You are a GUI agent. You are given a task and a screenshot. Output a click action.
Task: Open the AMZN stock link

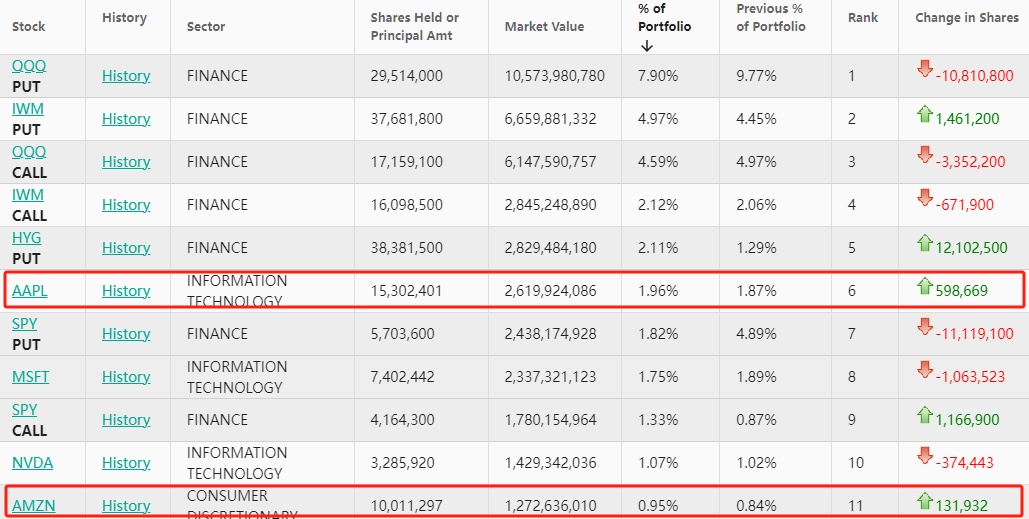click(x=33, y=506)
